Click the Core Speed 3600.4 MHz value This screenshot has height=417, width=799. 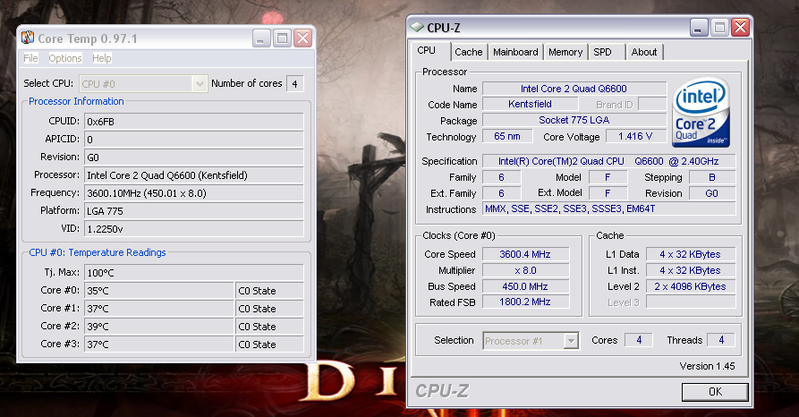525,254
